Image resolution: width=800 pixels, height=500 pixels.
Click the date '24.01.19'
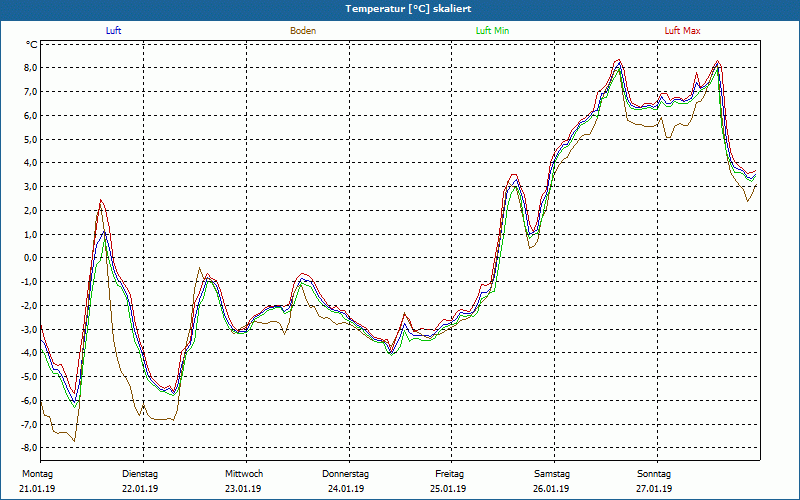point(346,489)
